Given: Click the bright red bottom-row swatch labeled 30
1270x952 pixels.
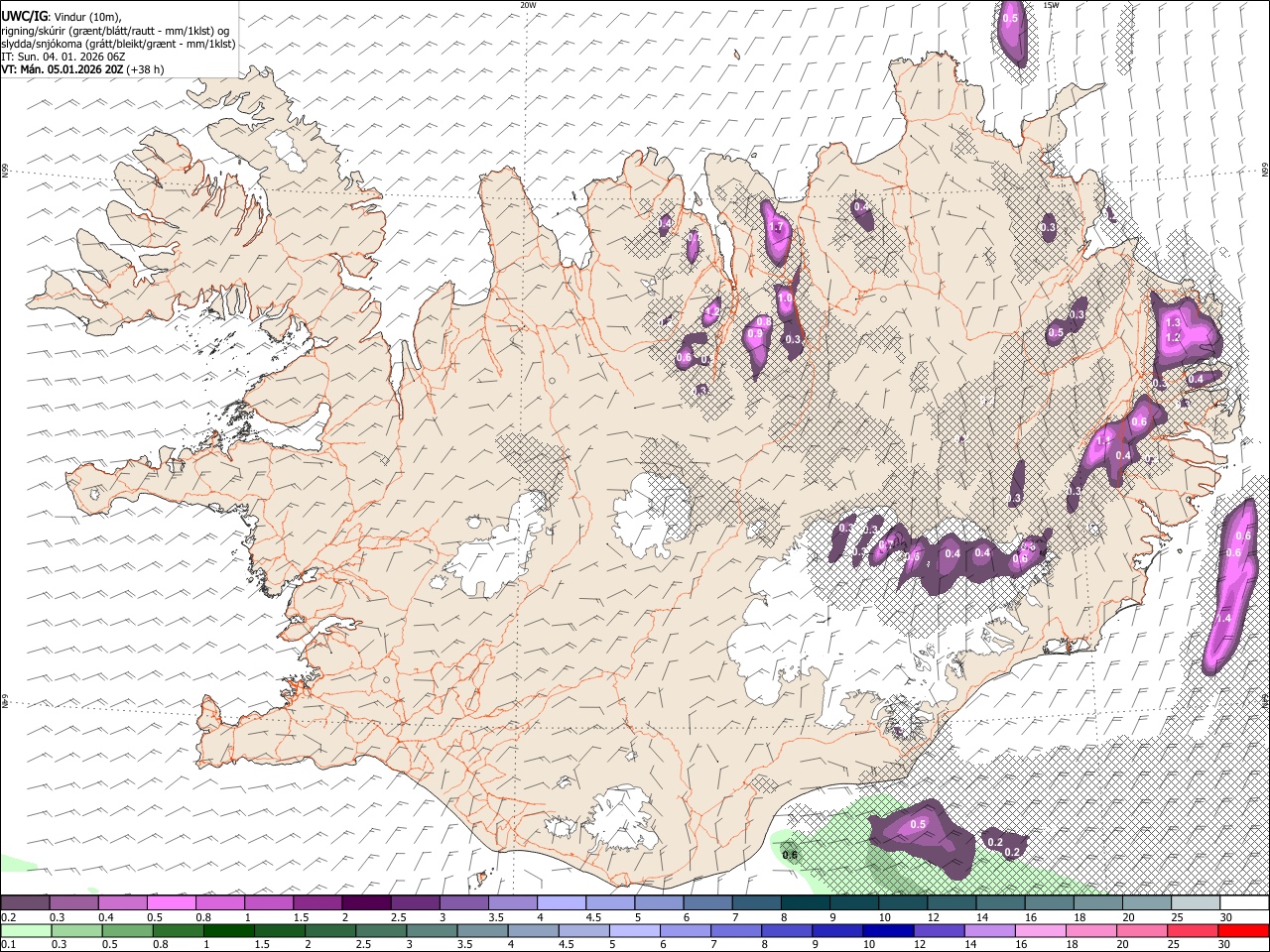Looking at the screenshot, I should [1243, 931].
